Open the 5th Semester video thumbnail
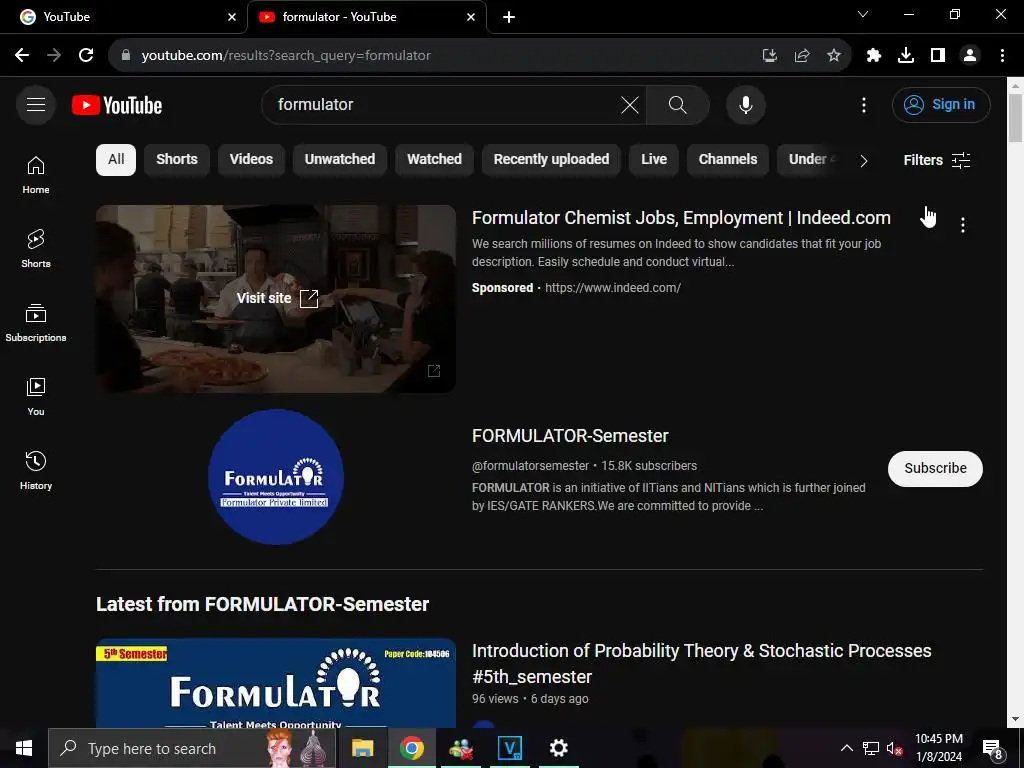The height and width of the screenshot is (768, 1024). (276, 683)
